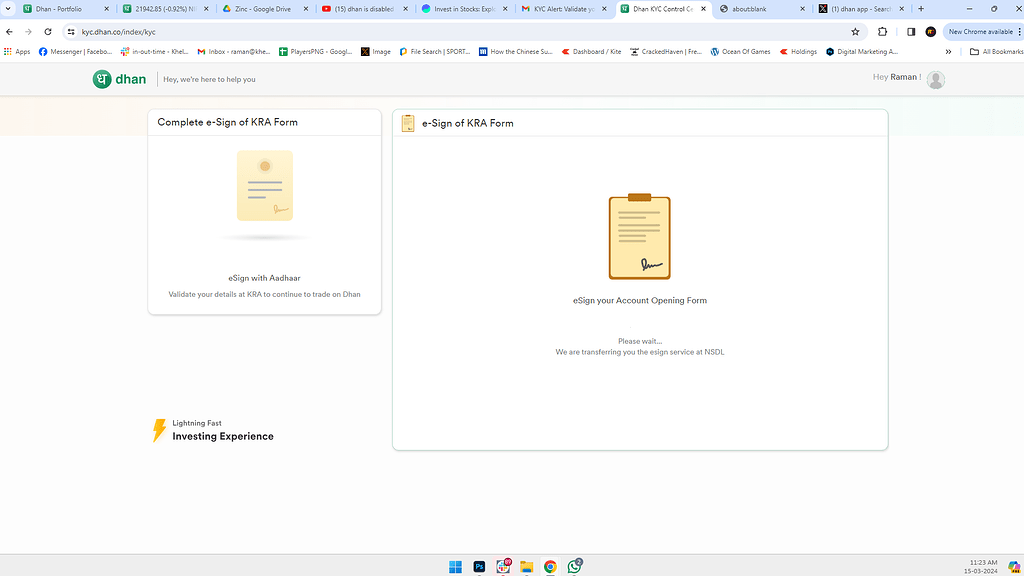Click the Raman profile avatar on the page
The width and height of the screenshot is (1024, 576).
pos(936,79)
